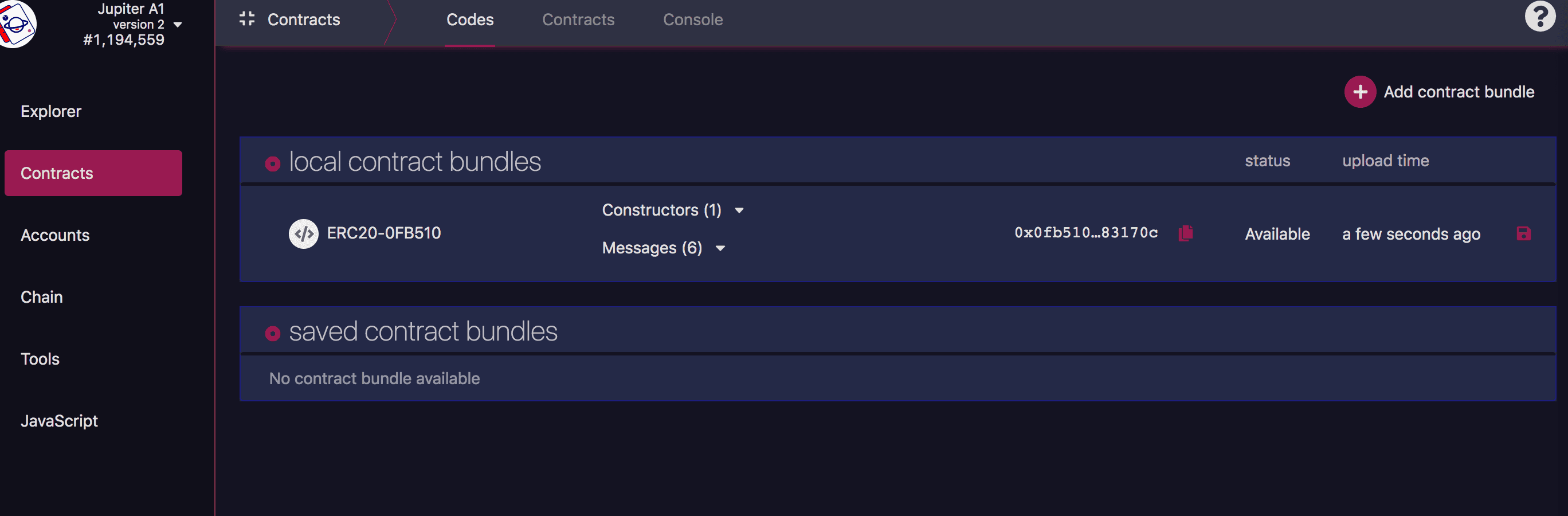The height and width of the screenshot is (516, 1568).
Task: Switch to the Console tab
Action: pos(693,20)
